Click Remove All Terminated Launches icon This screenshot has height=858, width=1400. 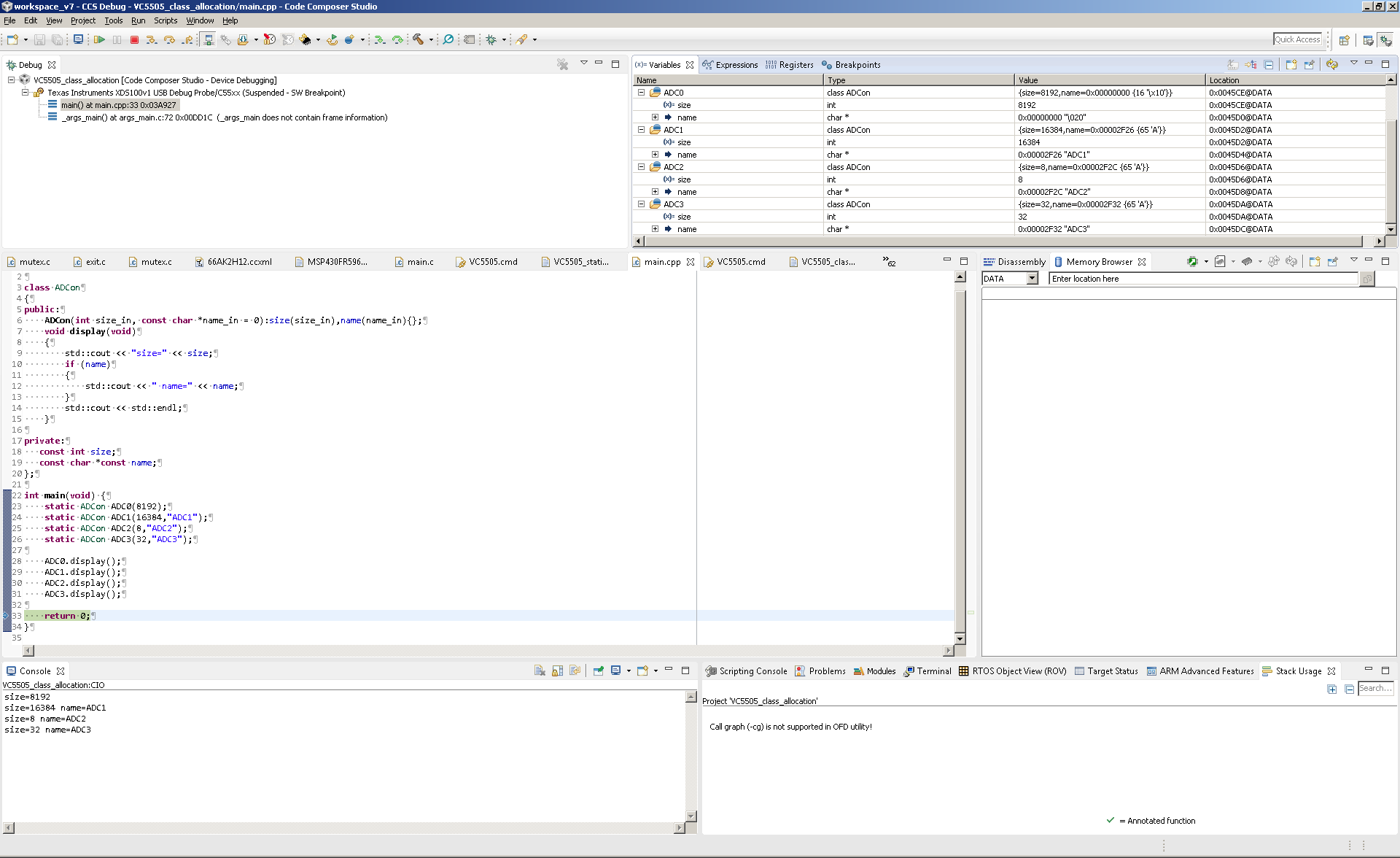coord(562,65)
